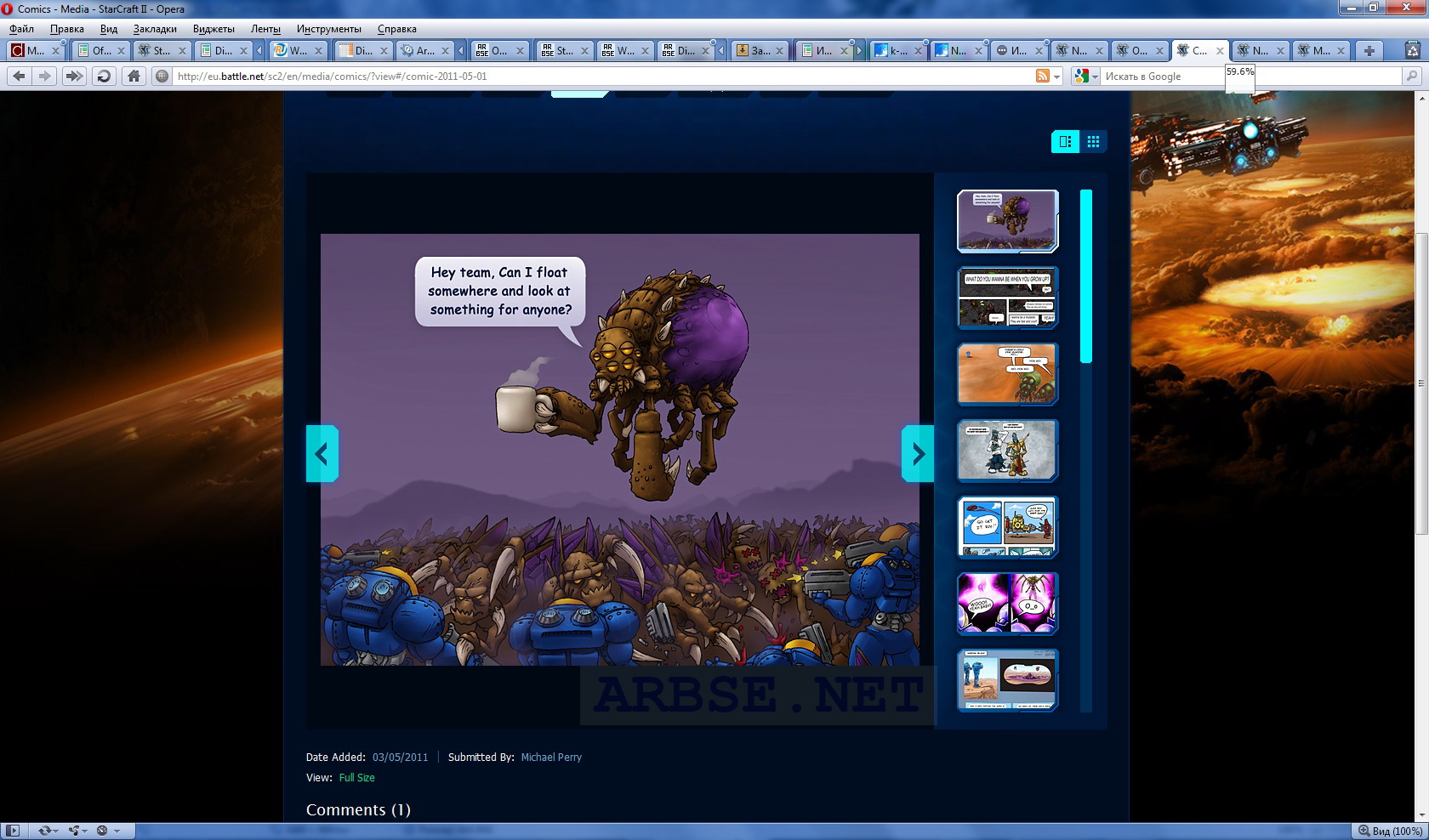Click the RSS feed icon in address bar
This screenshot has height=840, width=1429.
coord(1043,76)
